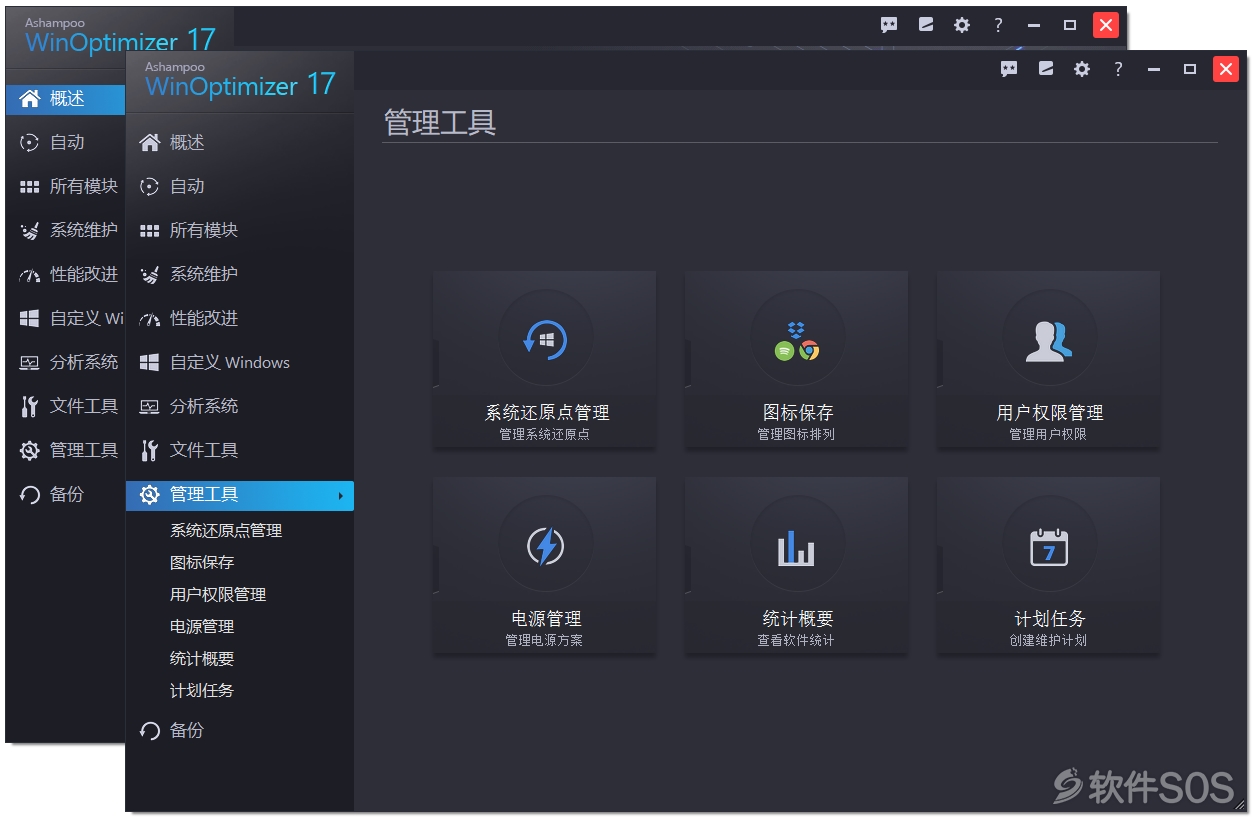Open the 电源管理 submenu entry
The height and width of the screenshot is (818, 1252).
coord(202,627)
